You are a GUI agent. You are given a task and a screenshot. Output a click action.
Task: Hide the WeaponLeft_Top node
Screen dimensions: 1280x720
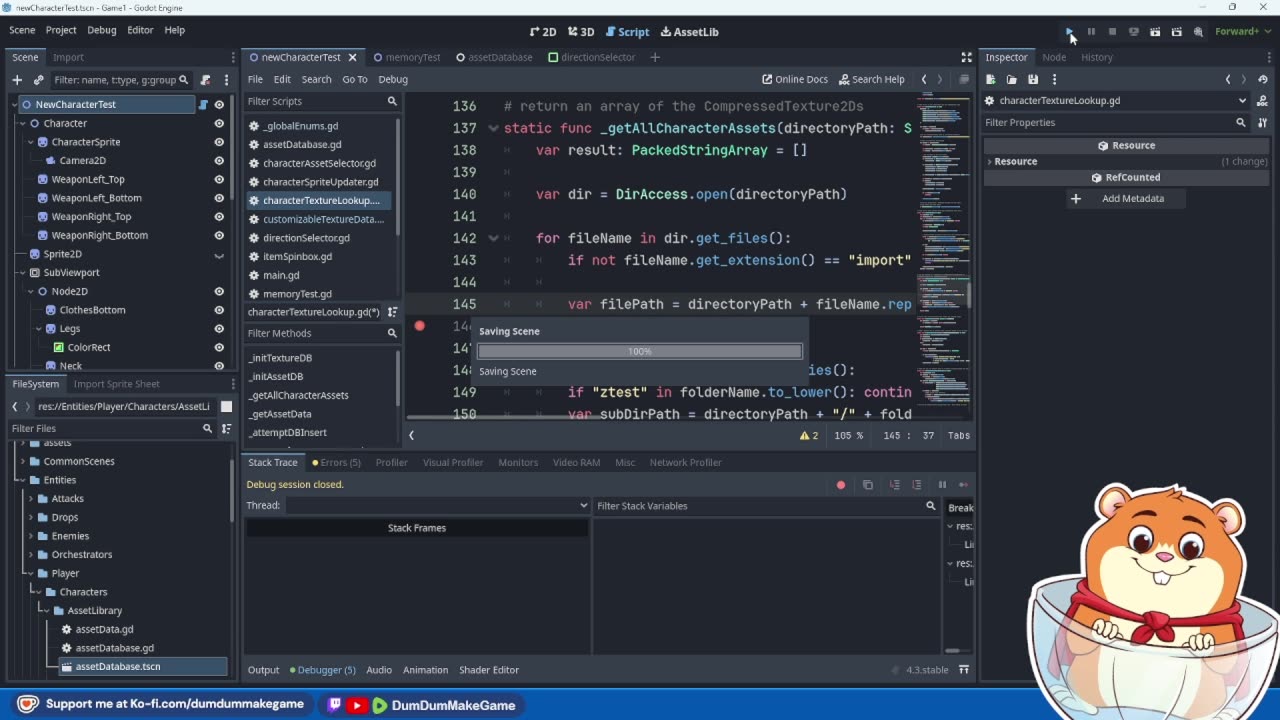(219, 179)
